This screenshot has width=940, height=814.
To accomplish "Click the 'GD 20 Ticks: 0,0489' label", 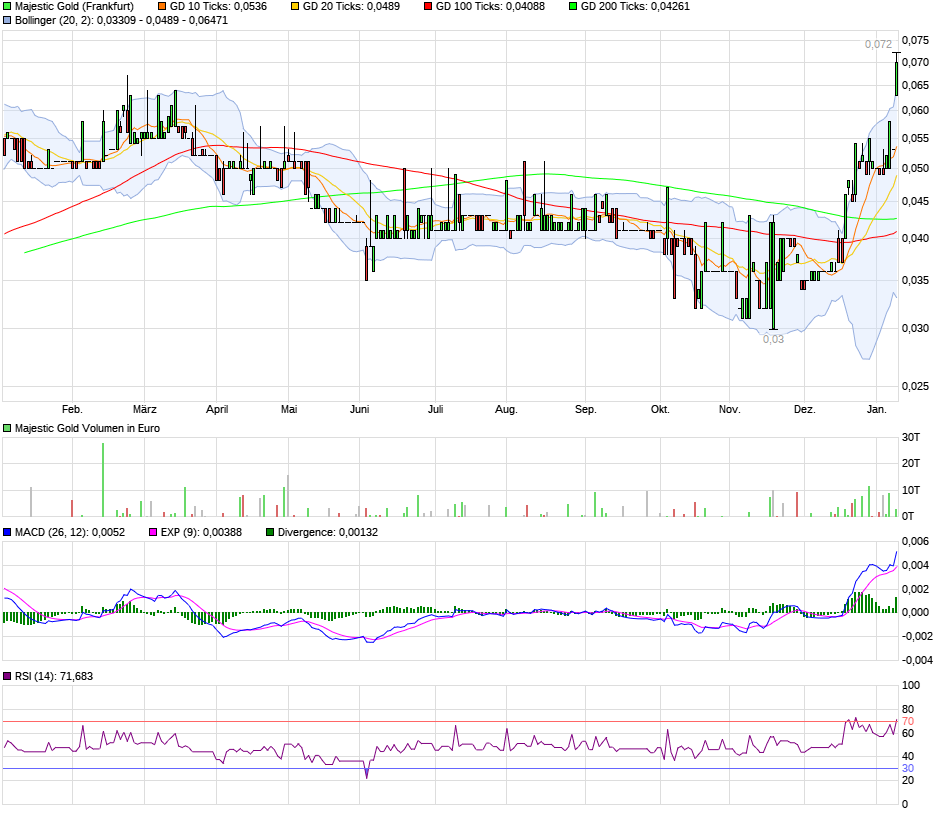I will 351,7.
